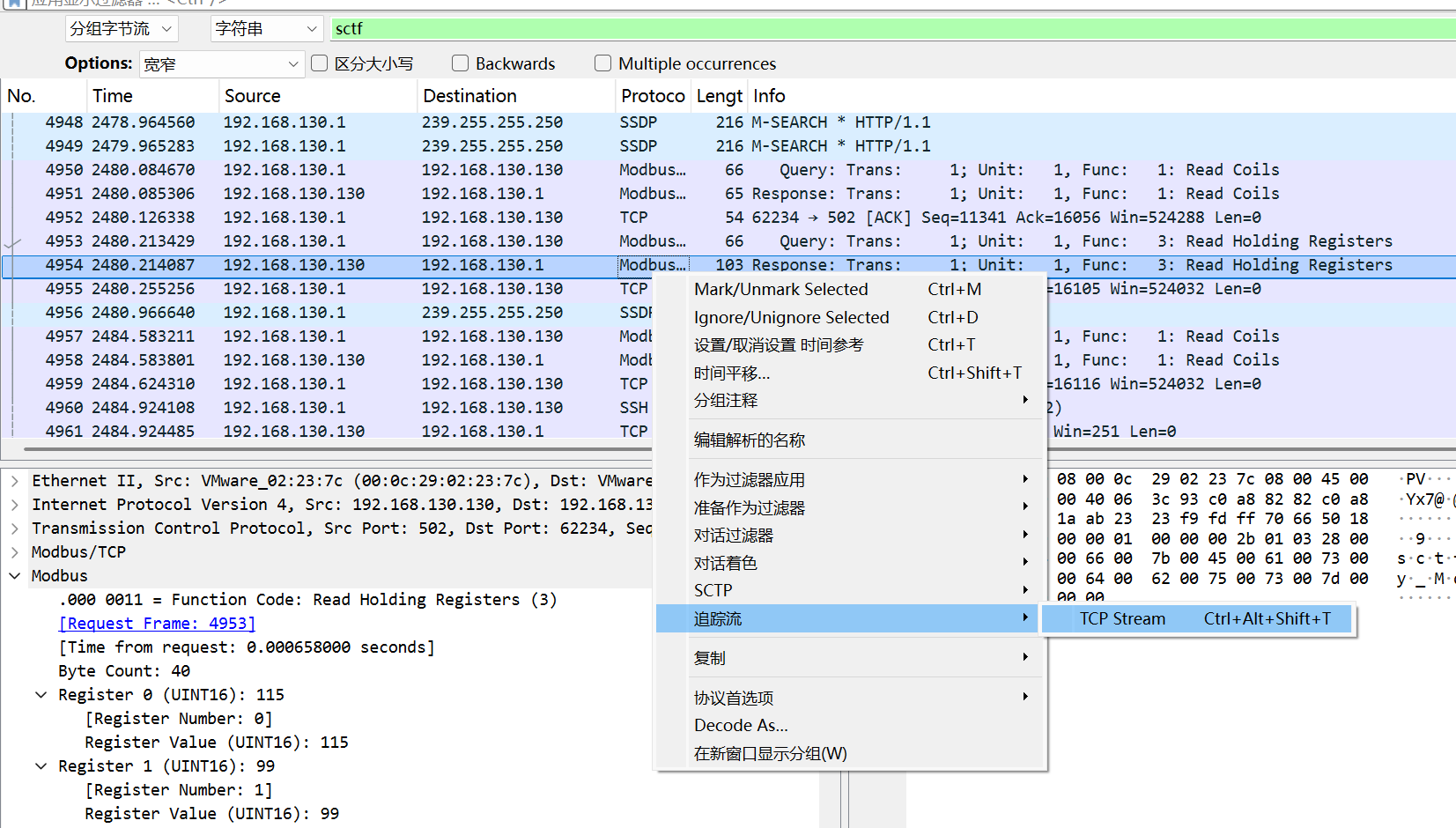Choose 协议首选项 from context menu
Viewport: 1456px width, 828px height.
point(733,697)
